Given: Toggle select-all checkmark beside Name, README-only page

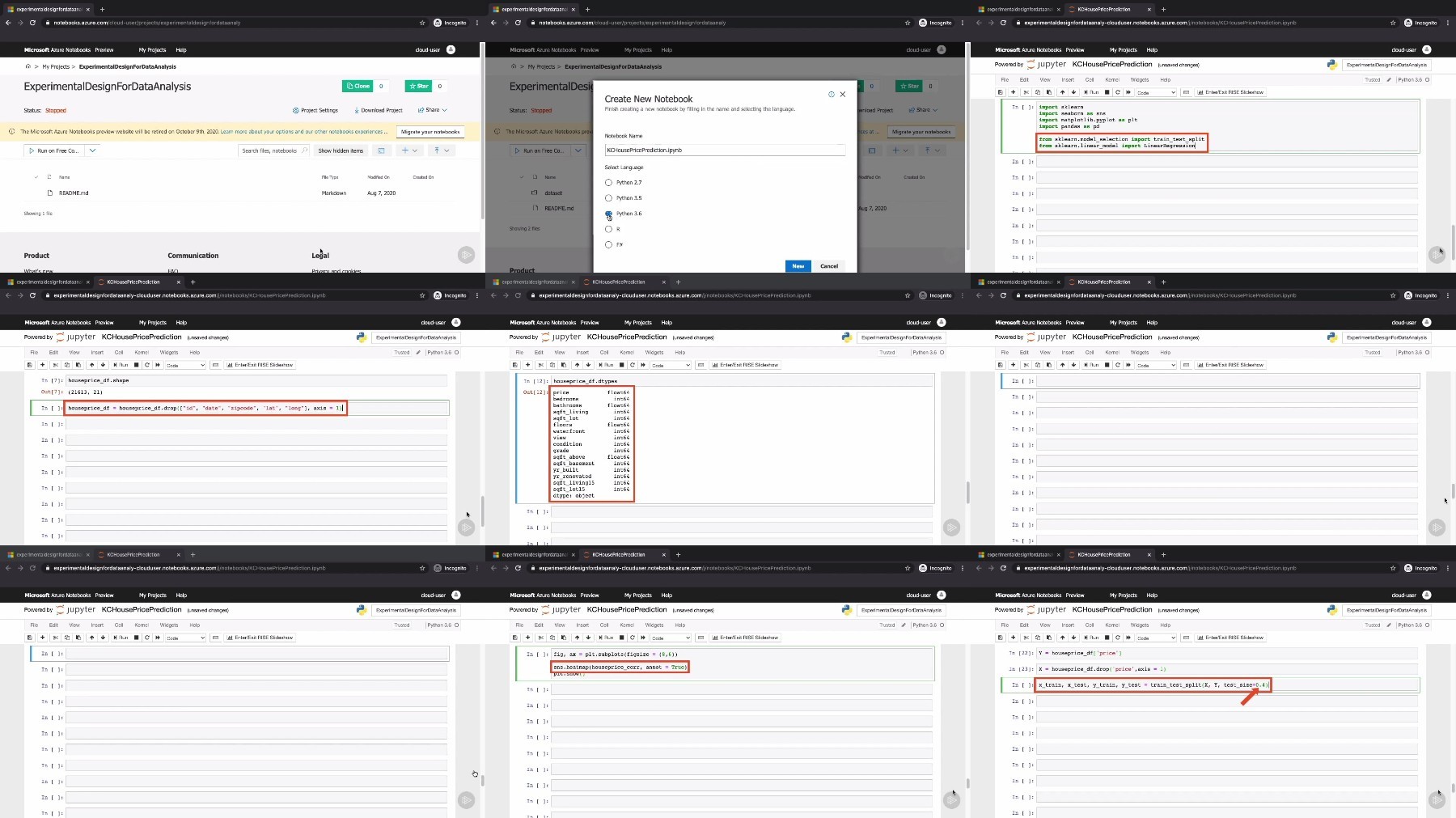Looking at the screenshot, I should click(x=36, y=176).
